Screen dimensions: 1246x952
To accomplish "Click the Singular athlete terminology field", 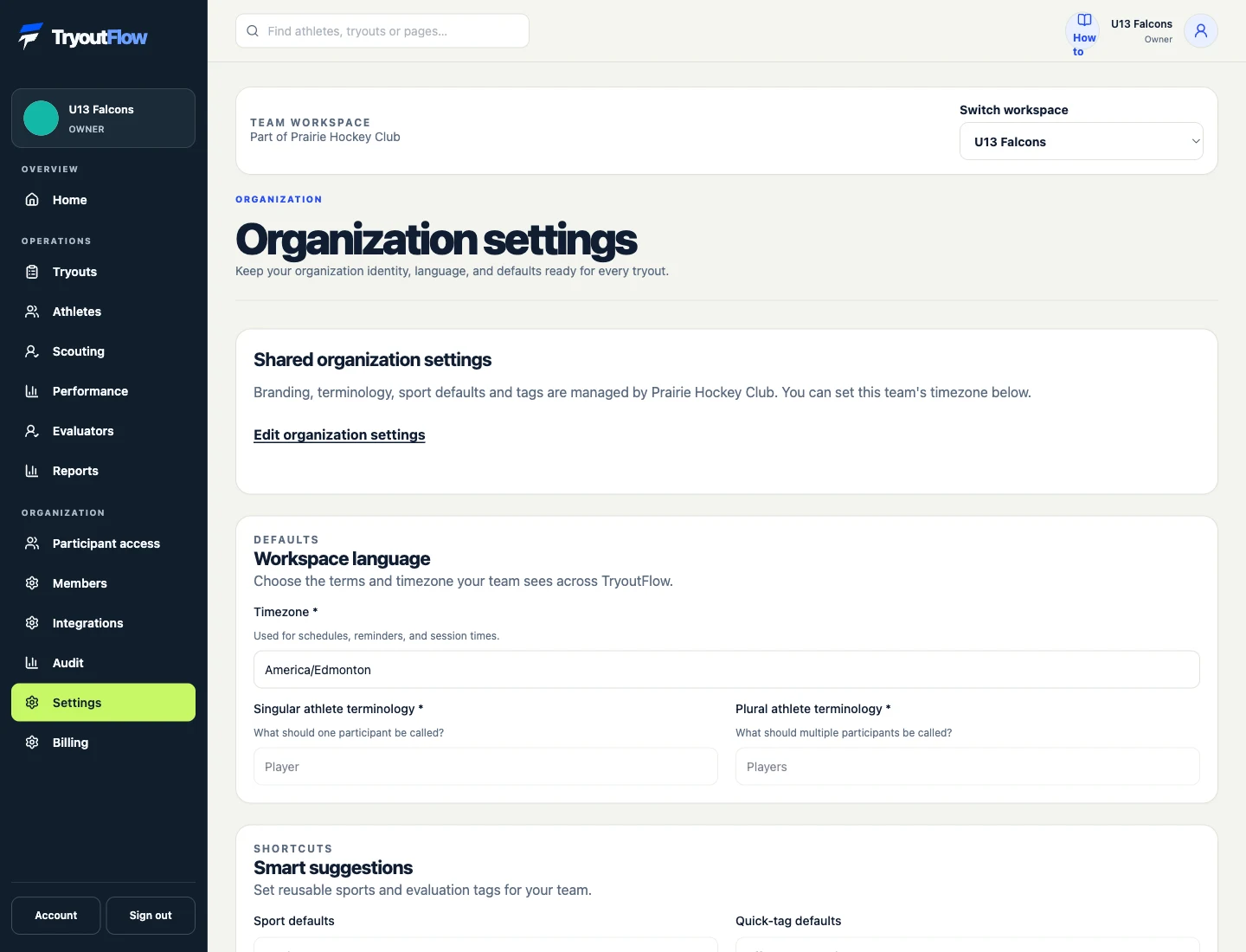I will pos(485,767).
